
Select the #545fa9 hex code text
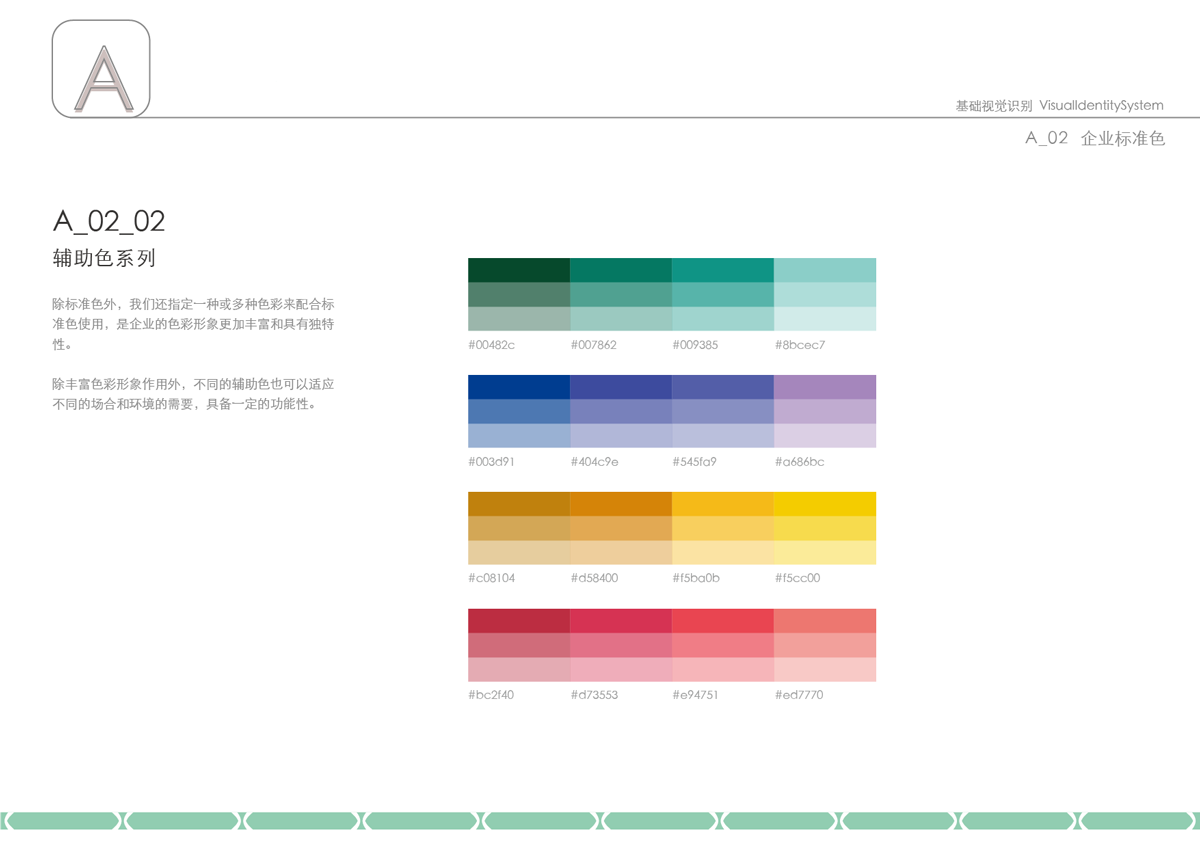tap(695, 462)
